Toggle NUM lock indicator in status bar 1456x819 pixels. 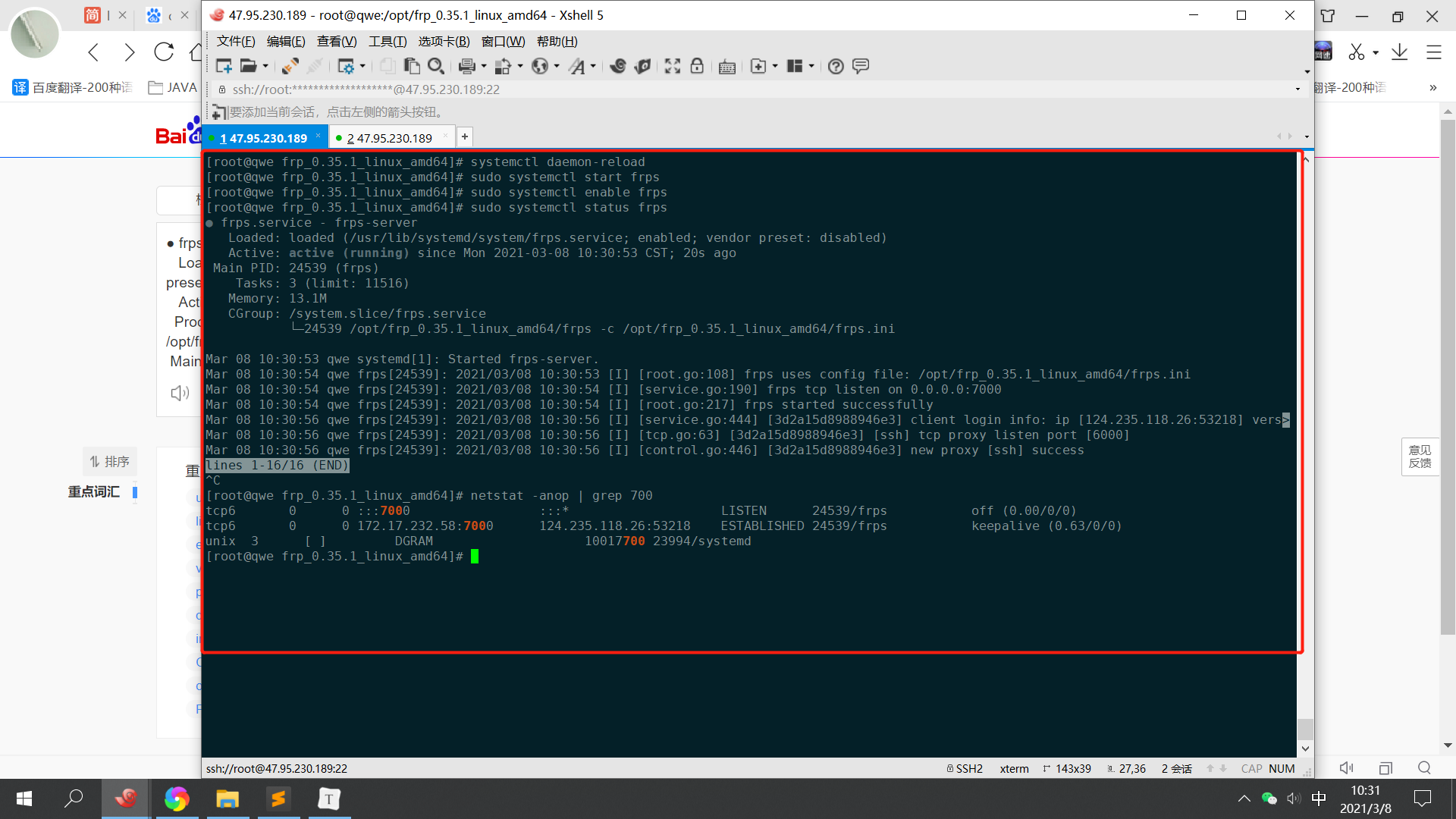(x=1282, y=768)
